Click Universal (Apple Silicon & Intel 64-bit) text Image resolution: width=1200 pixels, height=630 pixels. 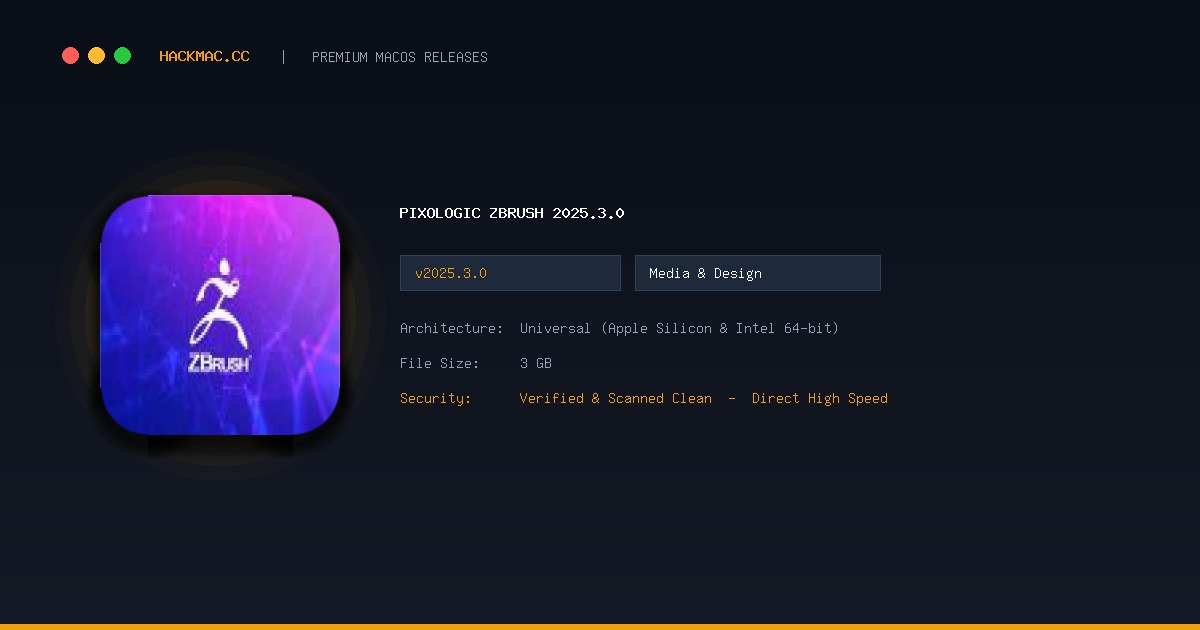click(x=680, y=328)
